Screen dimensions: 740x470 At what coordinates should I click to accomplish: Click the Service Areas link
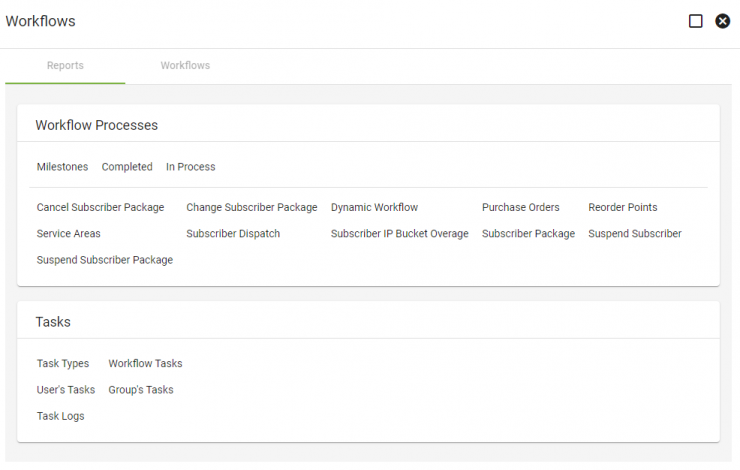(x=68, y=234)
